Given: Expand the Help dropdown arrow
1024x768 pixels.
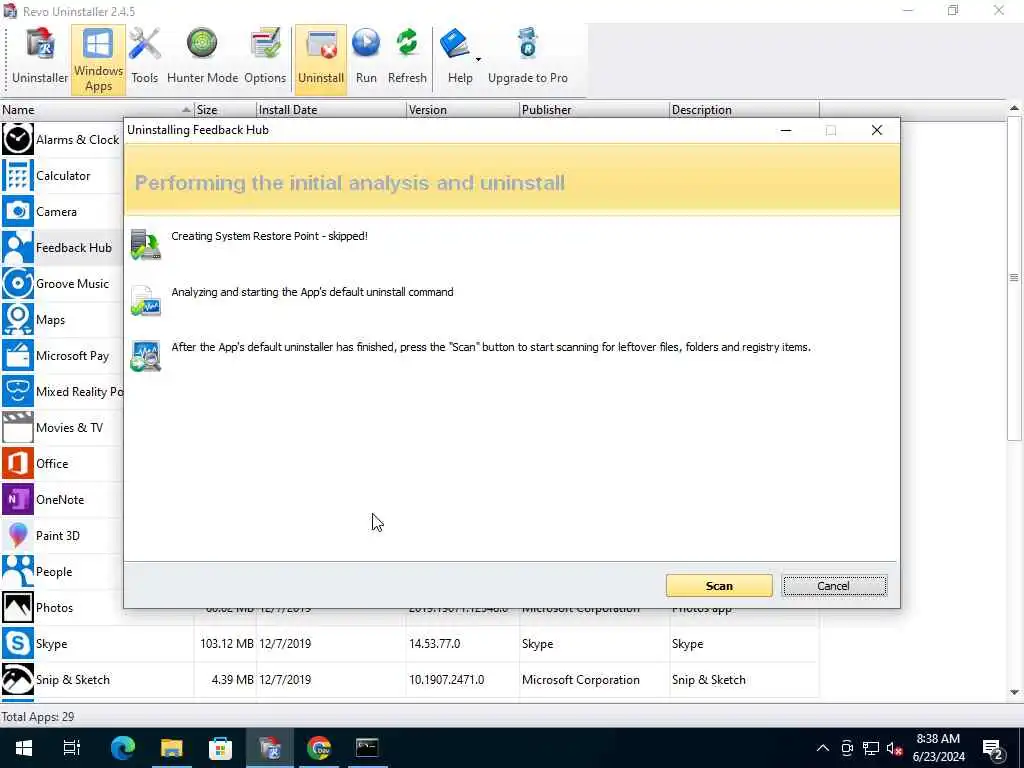Looking at the screenshot, I should [479, 59].
